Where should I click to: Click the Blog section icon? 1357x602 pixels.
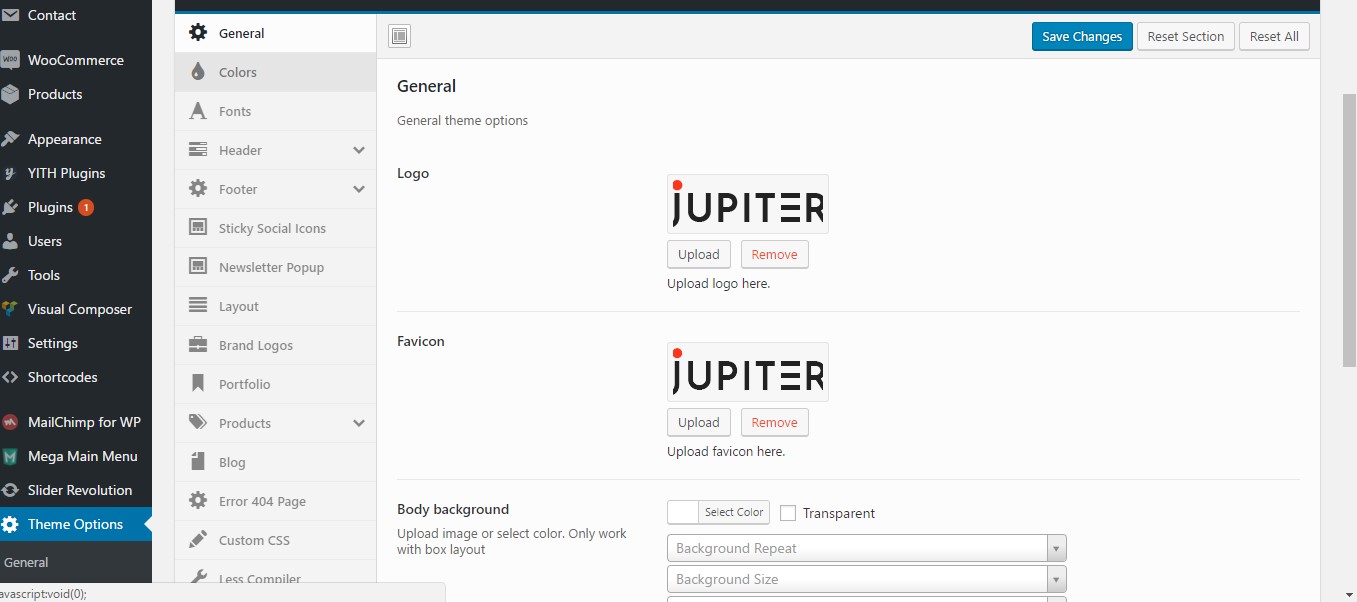[x=198, y=462]
